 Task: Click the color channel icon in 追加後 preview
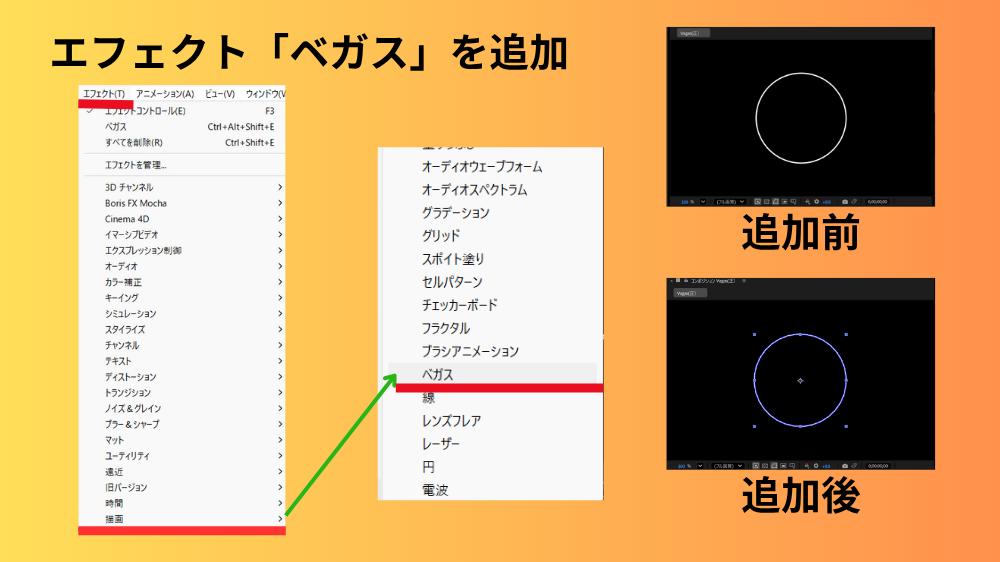click(x=808, y=465)
